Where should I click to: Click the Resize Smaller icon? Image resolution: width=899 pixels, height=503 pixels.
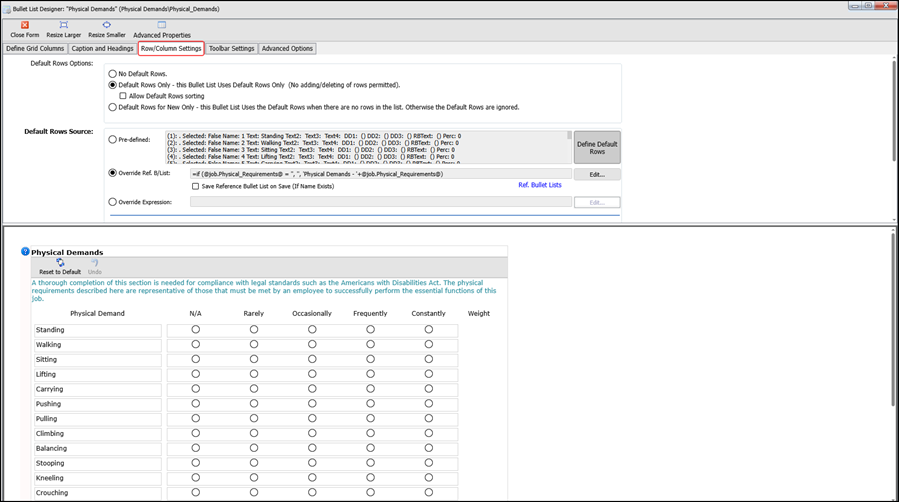tap(107, 25)
